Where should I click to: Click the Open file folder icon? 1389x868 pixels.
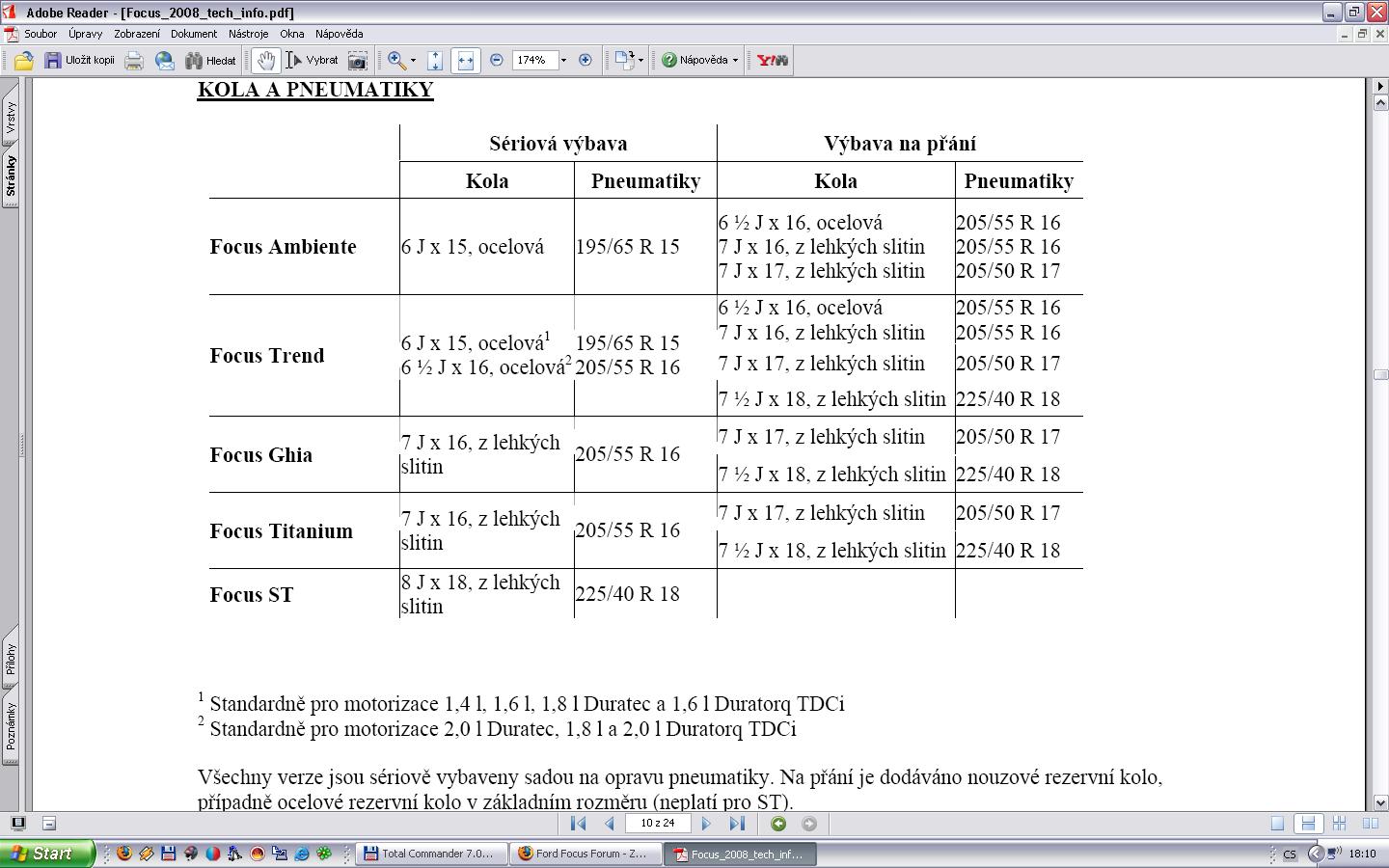(24, 61)
